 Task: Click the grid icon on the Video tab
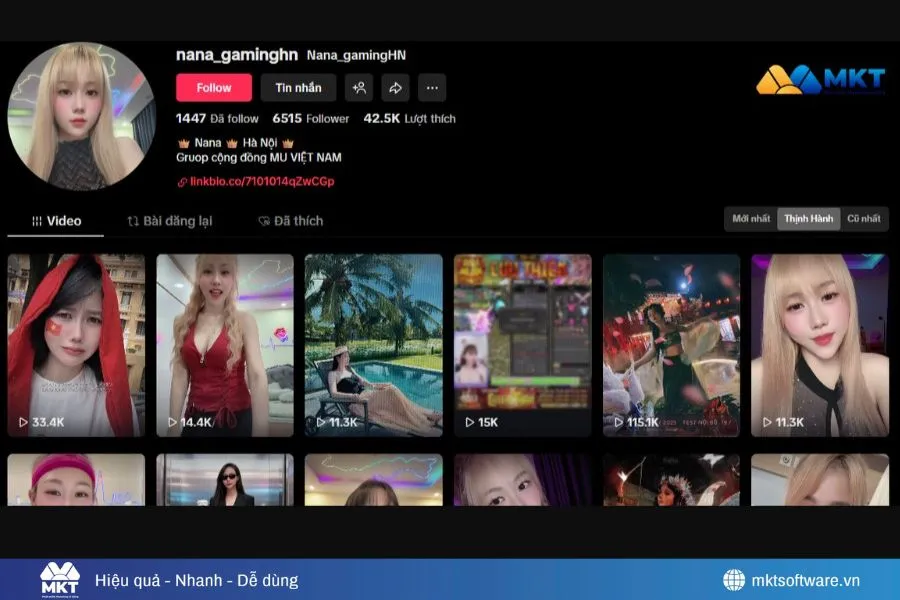click(x=36, y=220)
